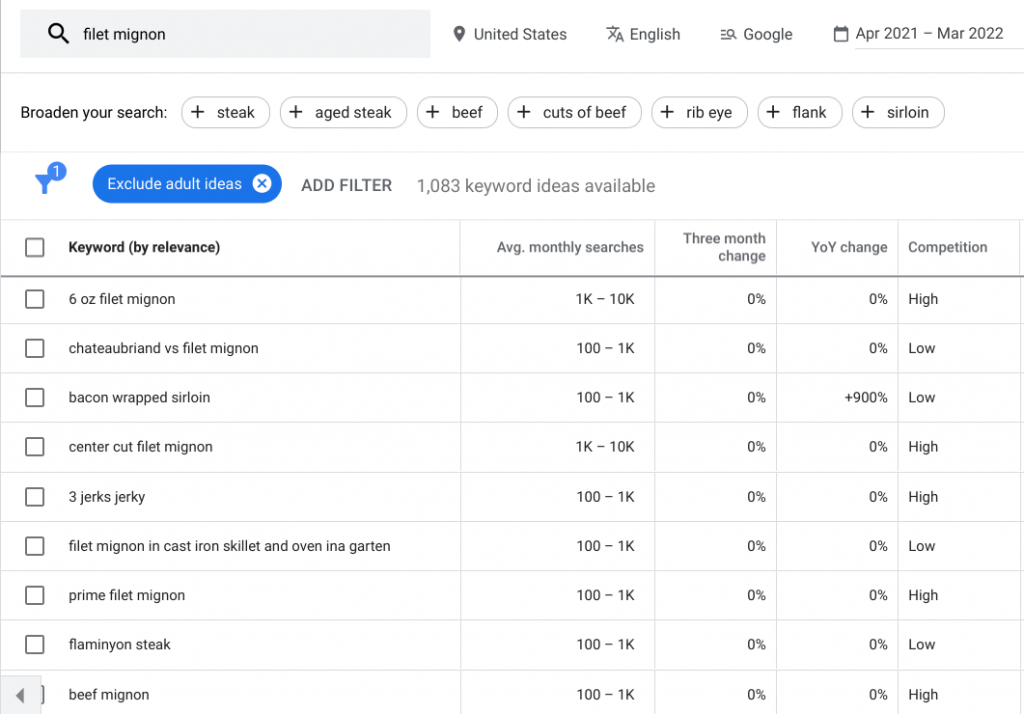
Task: Sort by Avg. monthly searches column
Action: 570,248
